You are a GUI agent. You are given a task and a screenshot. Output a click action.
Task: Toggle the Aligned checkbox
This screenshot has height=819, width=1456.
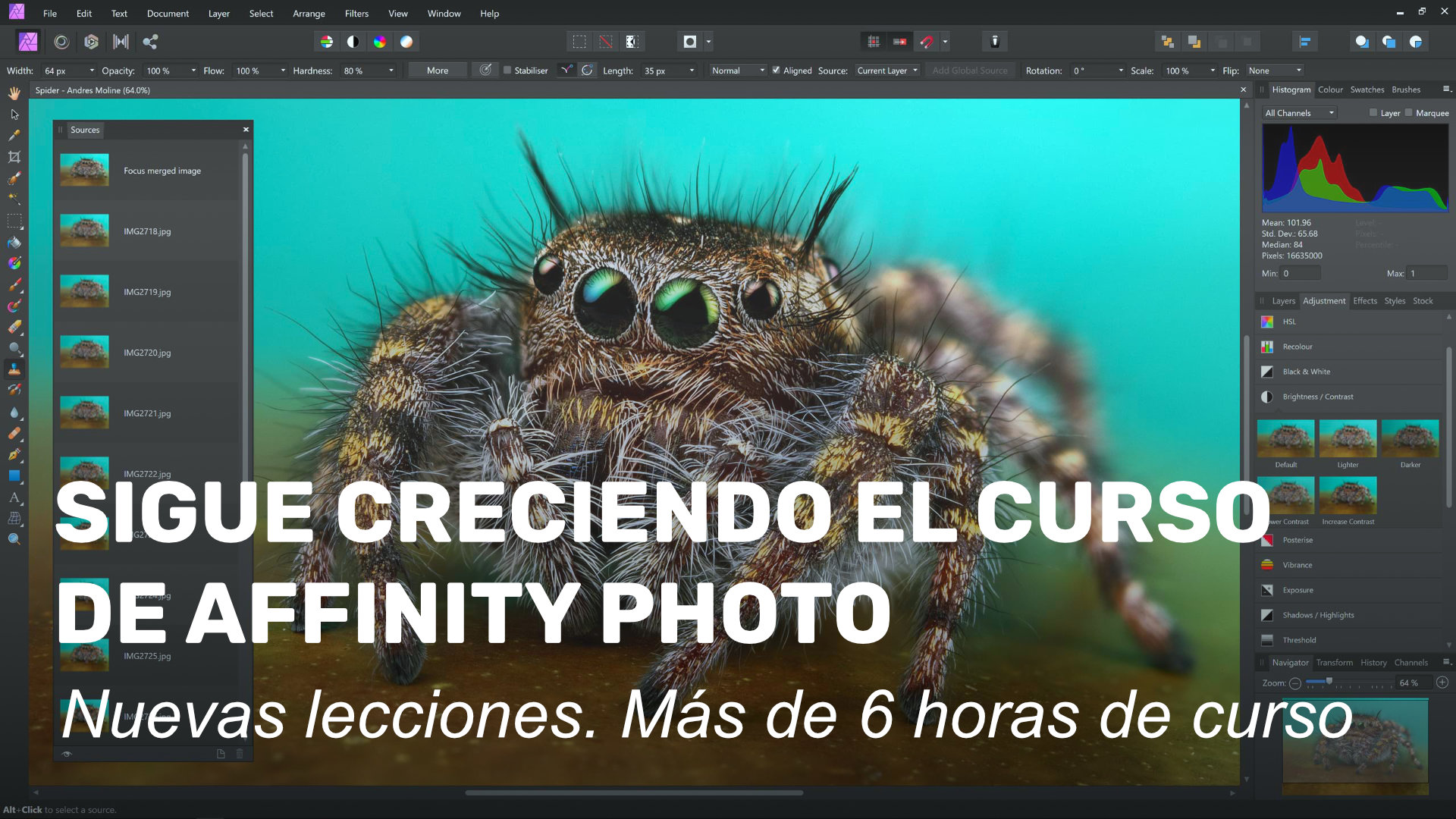(x=776, y=71)
